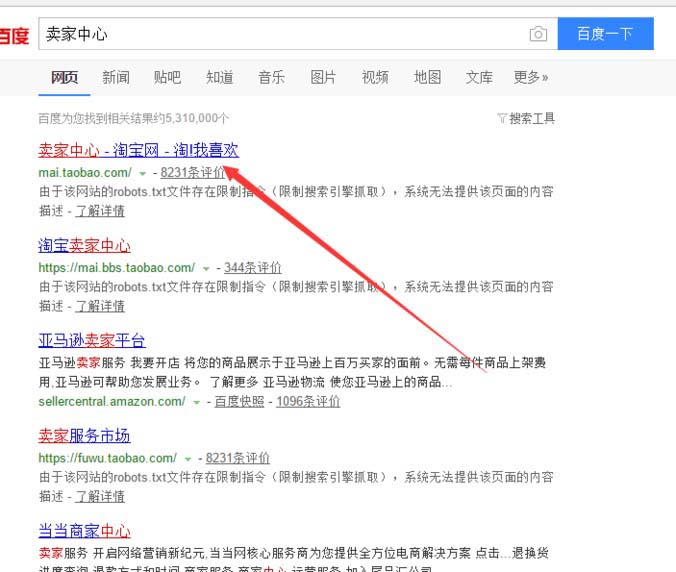Open 搜索工具 filter options
The height and width of the screenshot is (572, 676).
click(526, 118)
